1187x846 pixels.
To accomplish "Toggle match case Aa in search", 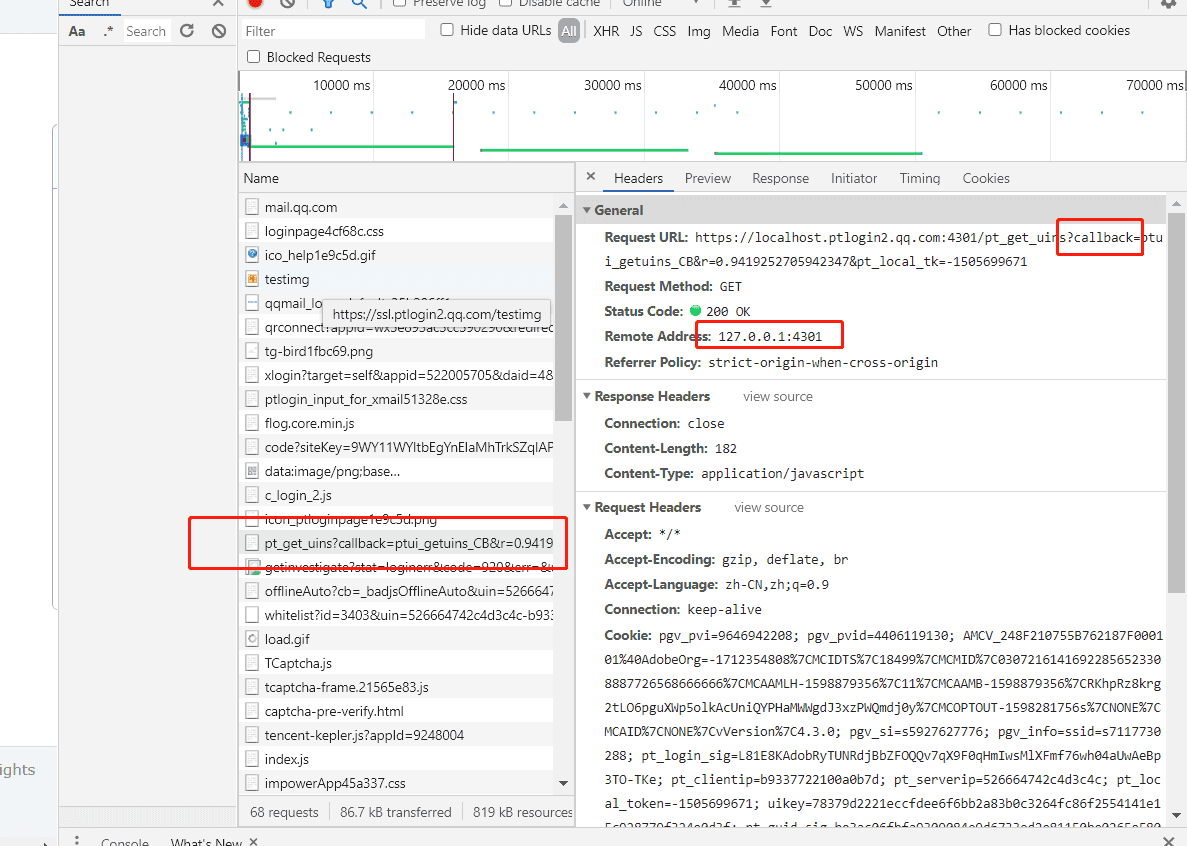I will click(76, 31).
